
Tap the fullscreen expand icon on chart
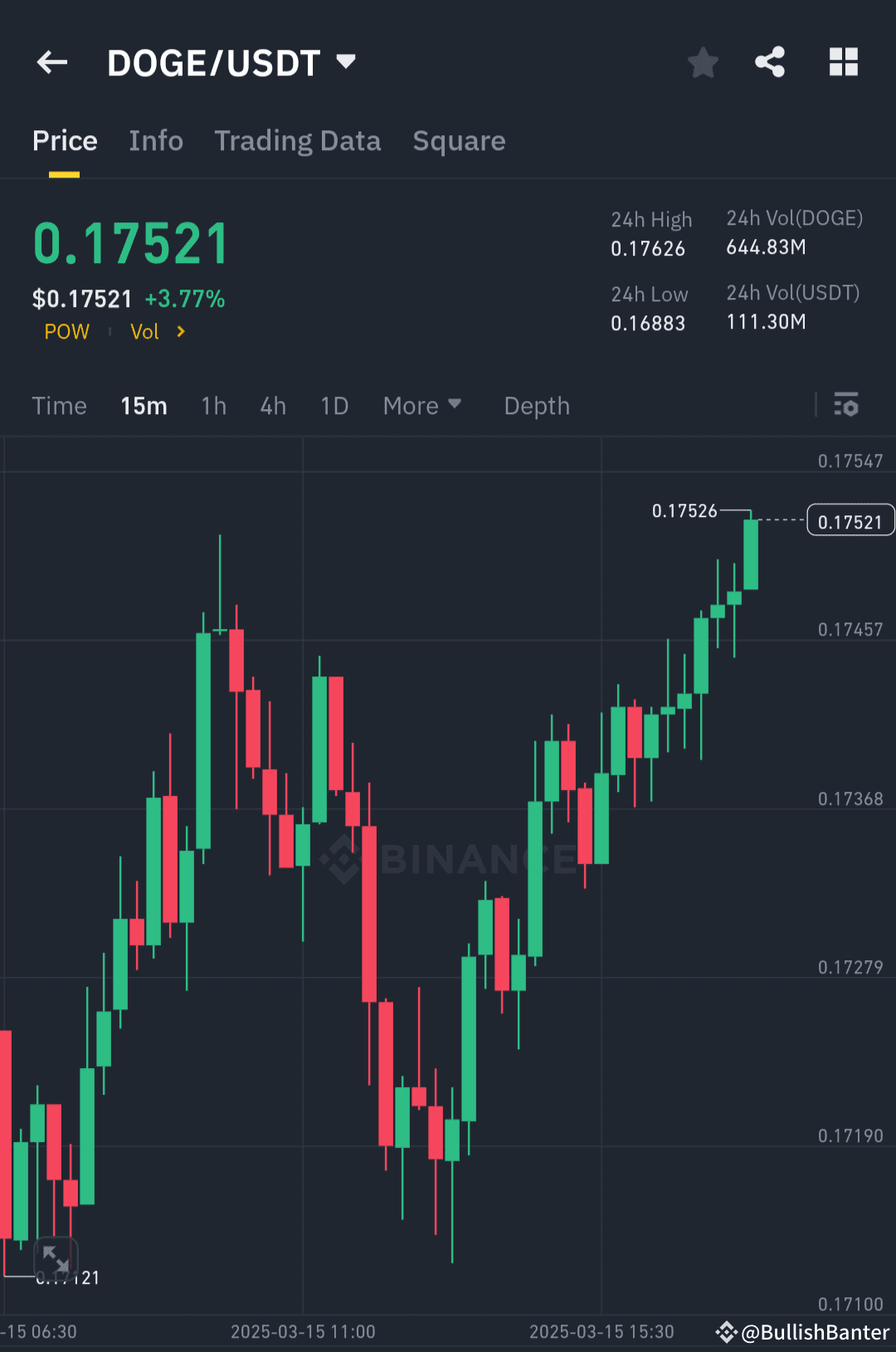[x=55, y=1259]
